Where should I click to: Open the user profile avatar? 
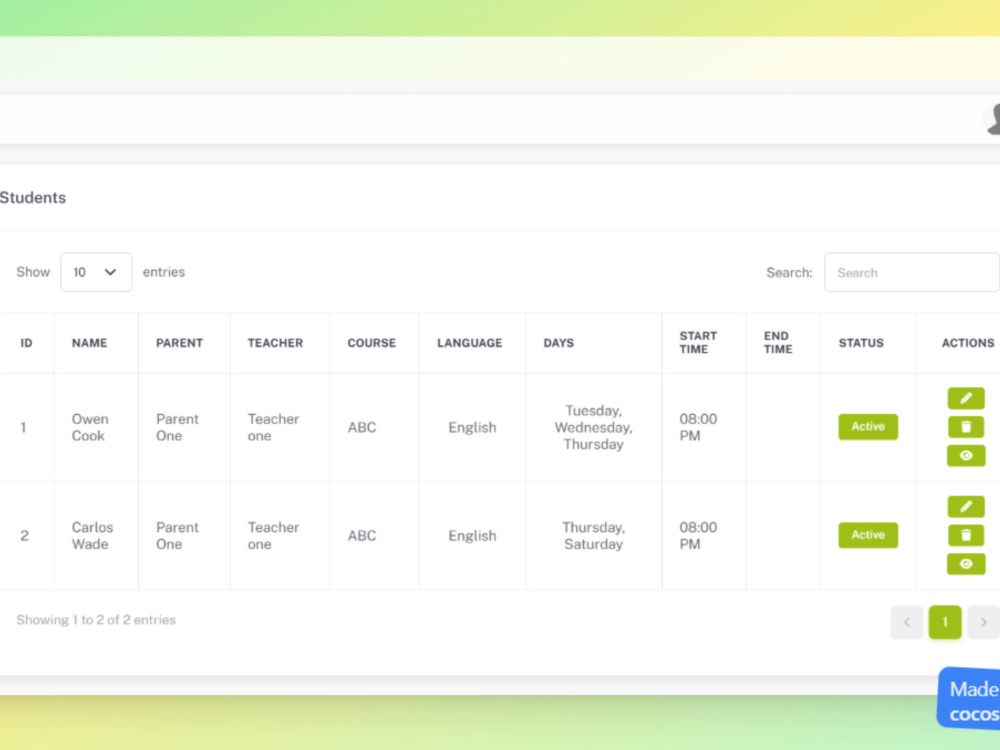(992, 119)
